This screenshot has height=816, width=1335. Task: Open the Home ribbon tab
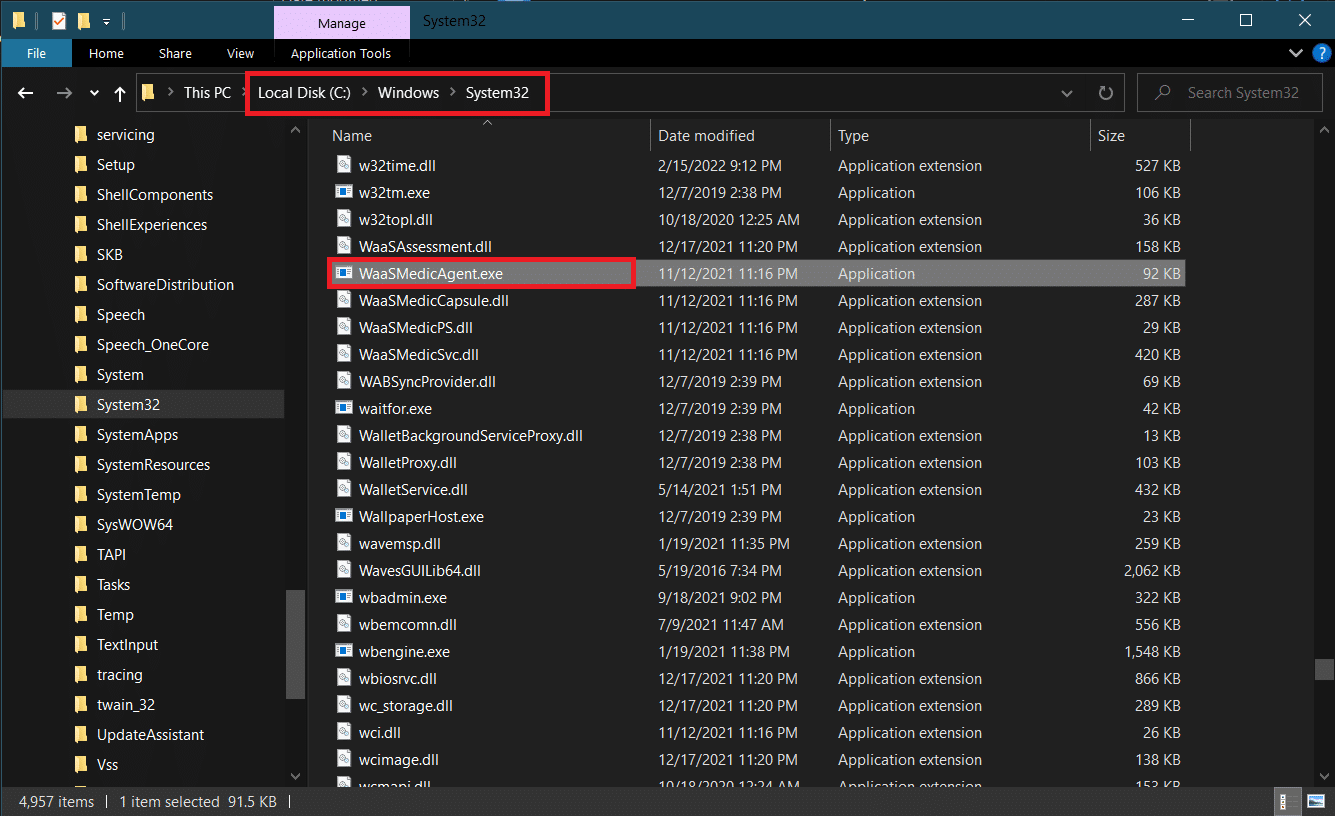pos(106,54)
